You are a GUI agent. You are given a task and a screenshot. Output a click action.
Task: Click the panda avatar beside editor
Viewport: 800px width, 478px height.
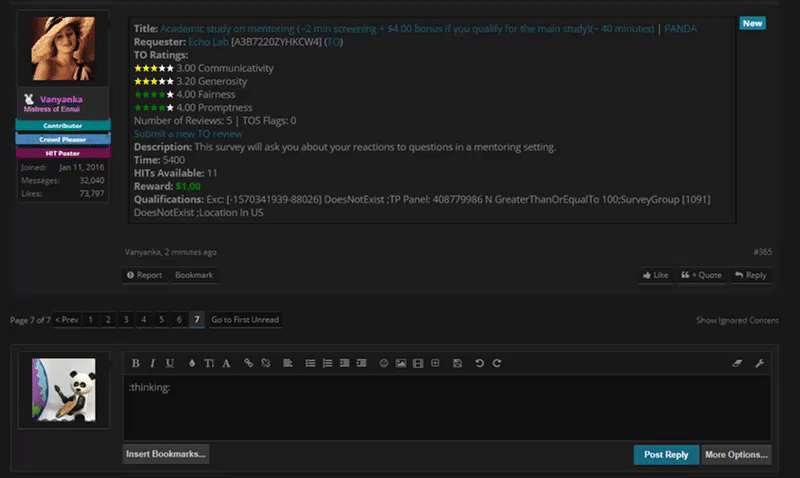pos(64,390)
